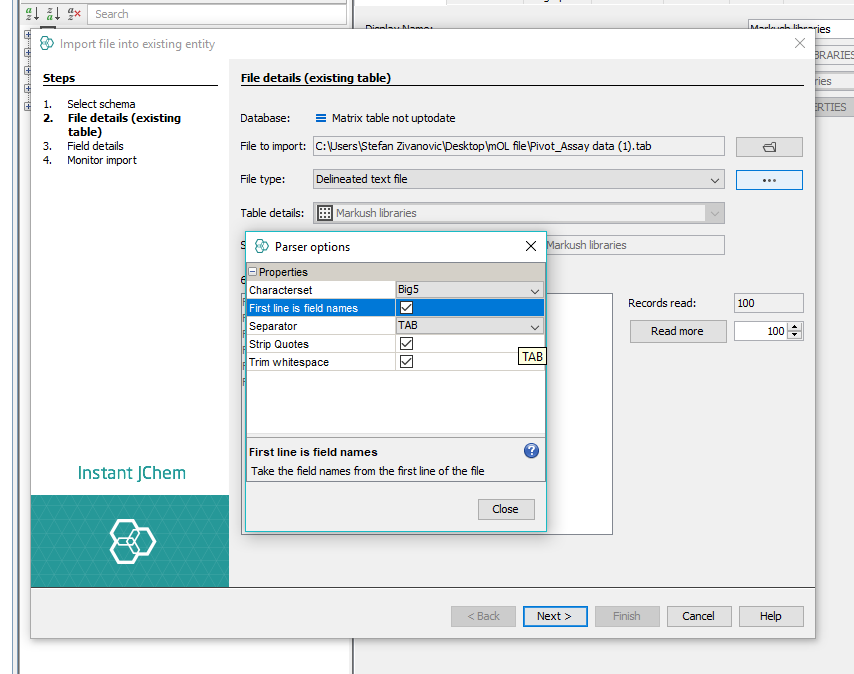The width and height of the screenshot is (854, 674).
Task: Open the Separator TAB dropdown
Action: (535, 327)
